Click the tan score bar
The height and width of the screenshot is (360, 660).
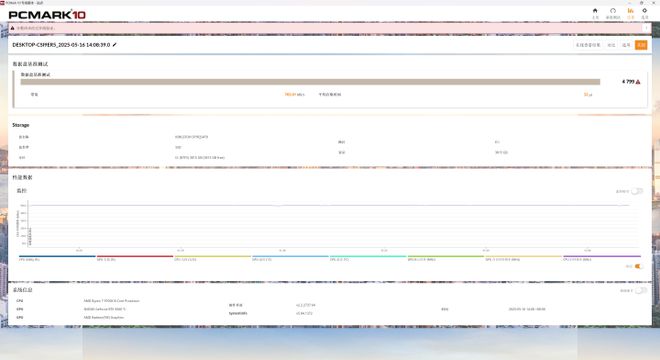[x=310, y=82]
